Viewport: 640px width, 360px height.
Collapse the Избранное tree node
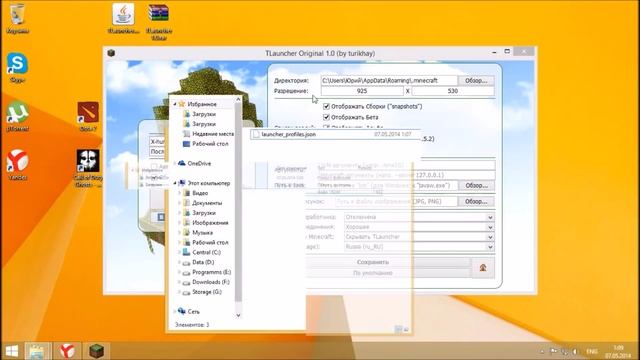pos(175,104)
